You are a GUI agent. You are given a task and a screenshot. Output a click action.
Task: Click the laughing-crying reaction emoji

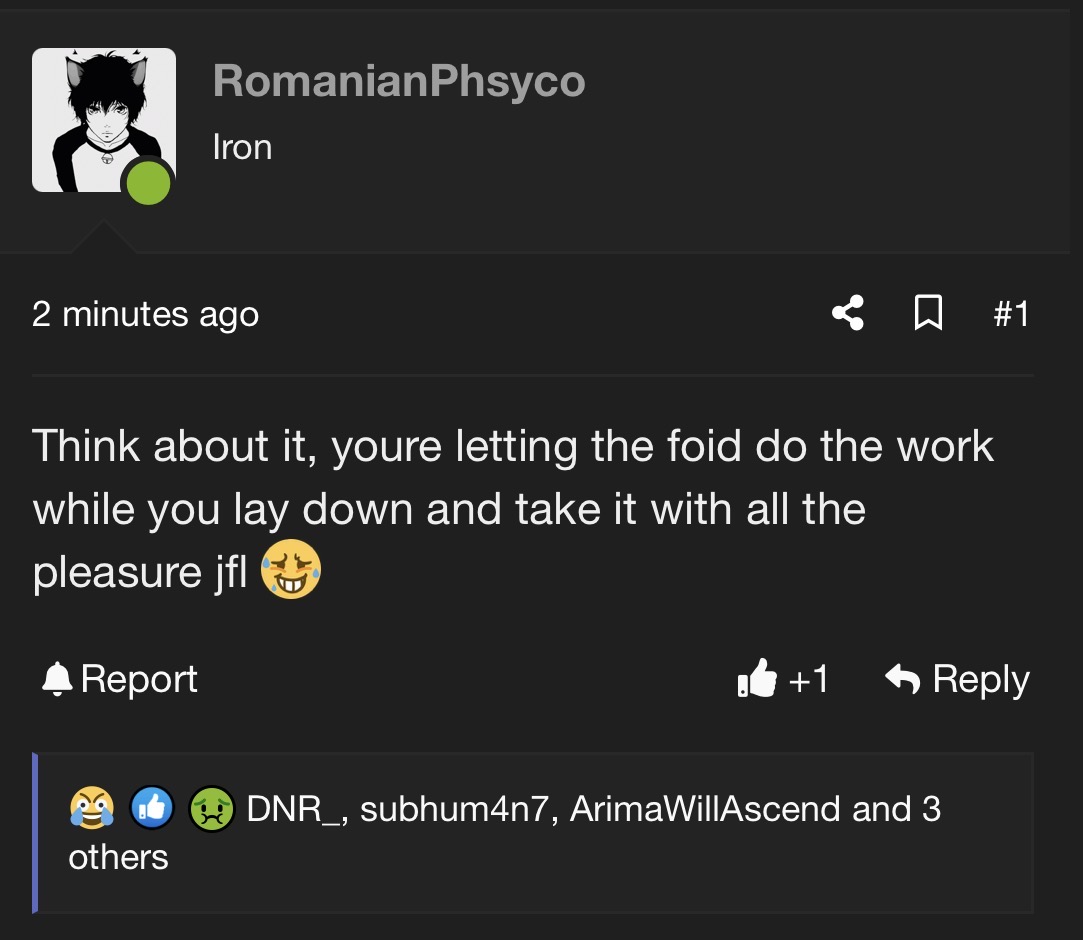90,808
